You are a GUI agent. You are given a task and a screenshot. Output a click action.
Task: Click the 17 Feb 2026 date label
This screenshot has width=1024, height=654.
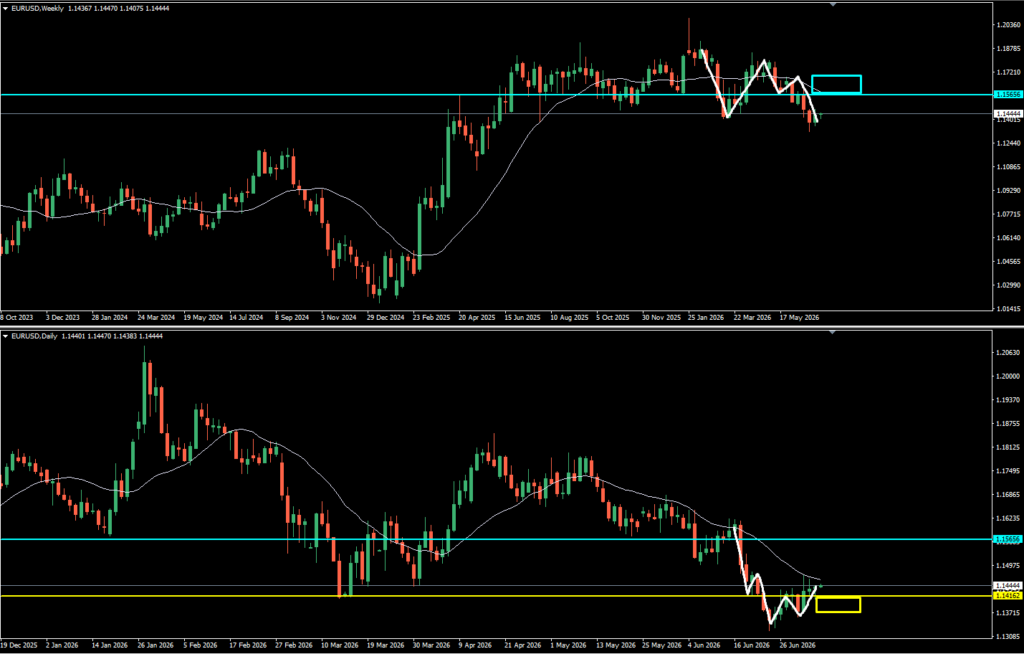click(248, 646)
